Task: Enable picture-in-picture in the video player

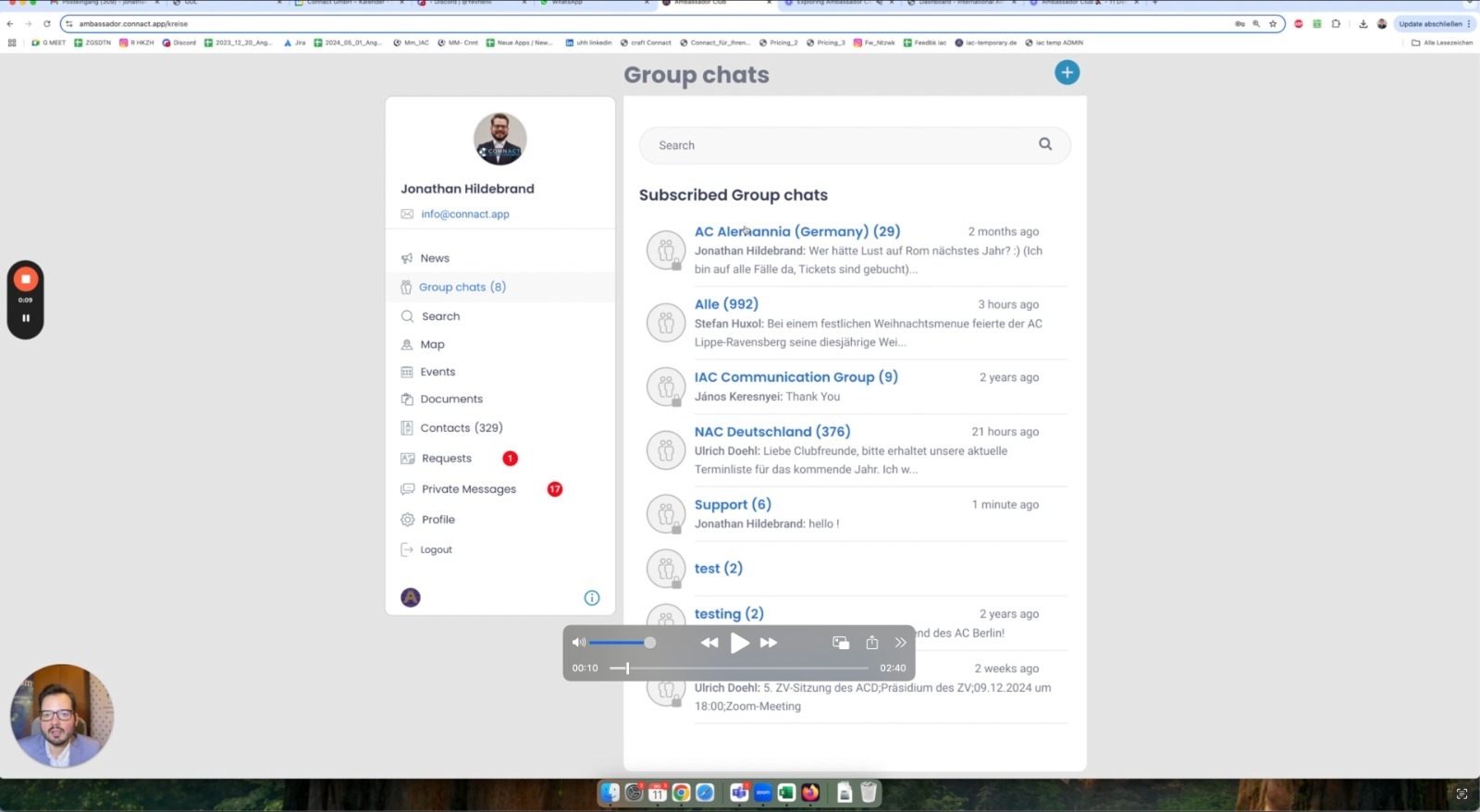Action: pos(841,643)
